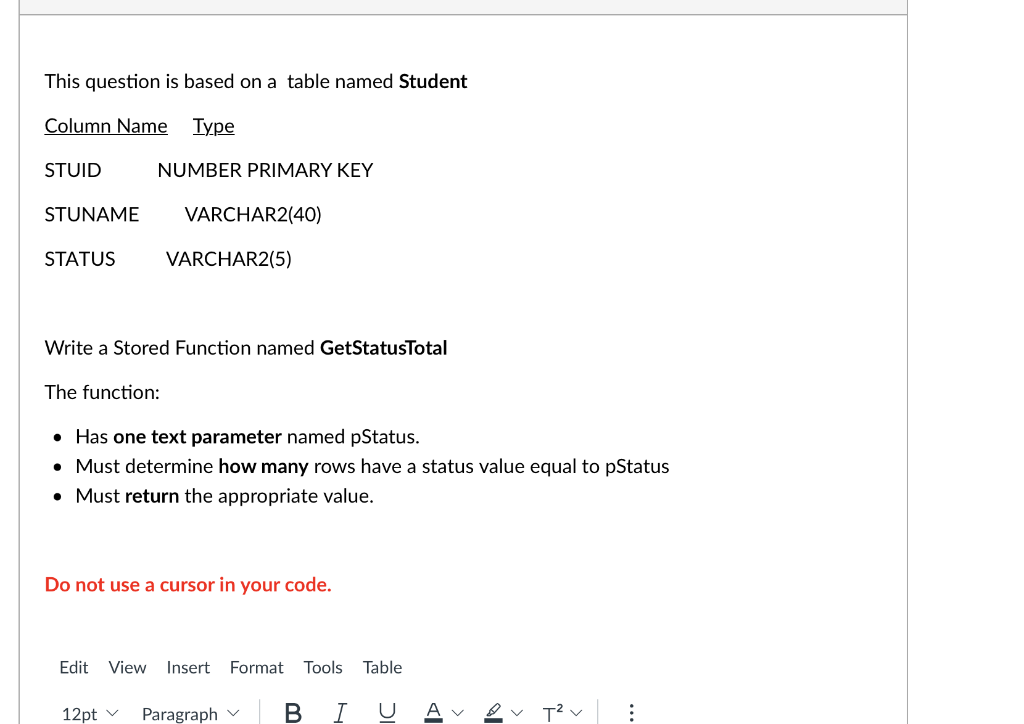Toggle bold formatting
The width and height of the screenshot is (1024, 724).
[x=292, y=712]
